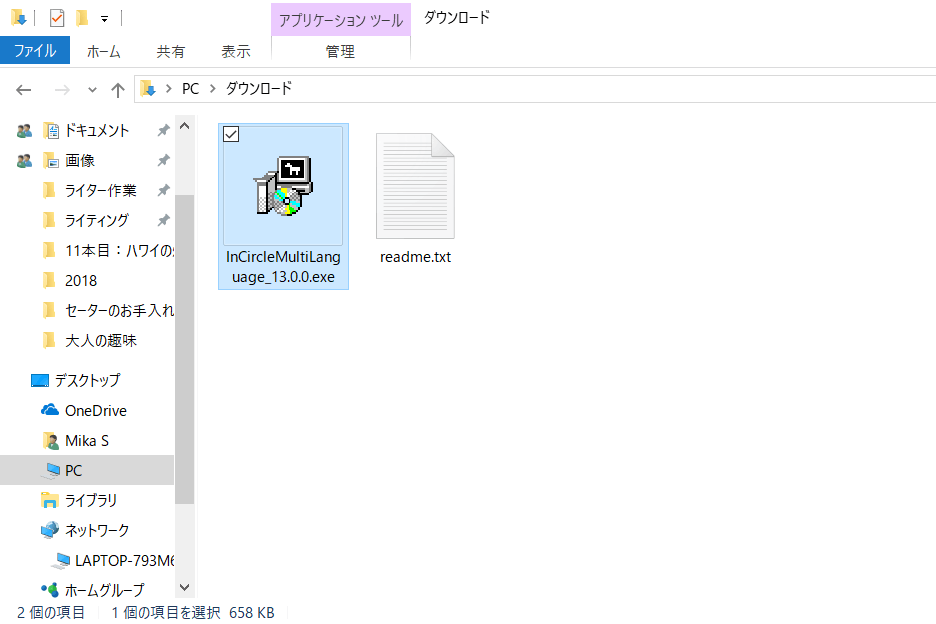Click the ネットワーク network icon in sidebar

pyautogui.click(x=50, y=530)
